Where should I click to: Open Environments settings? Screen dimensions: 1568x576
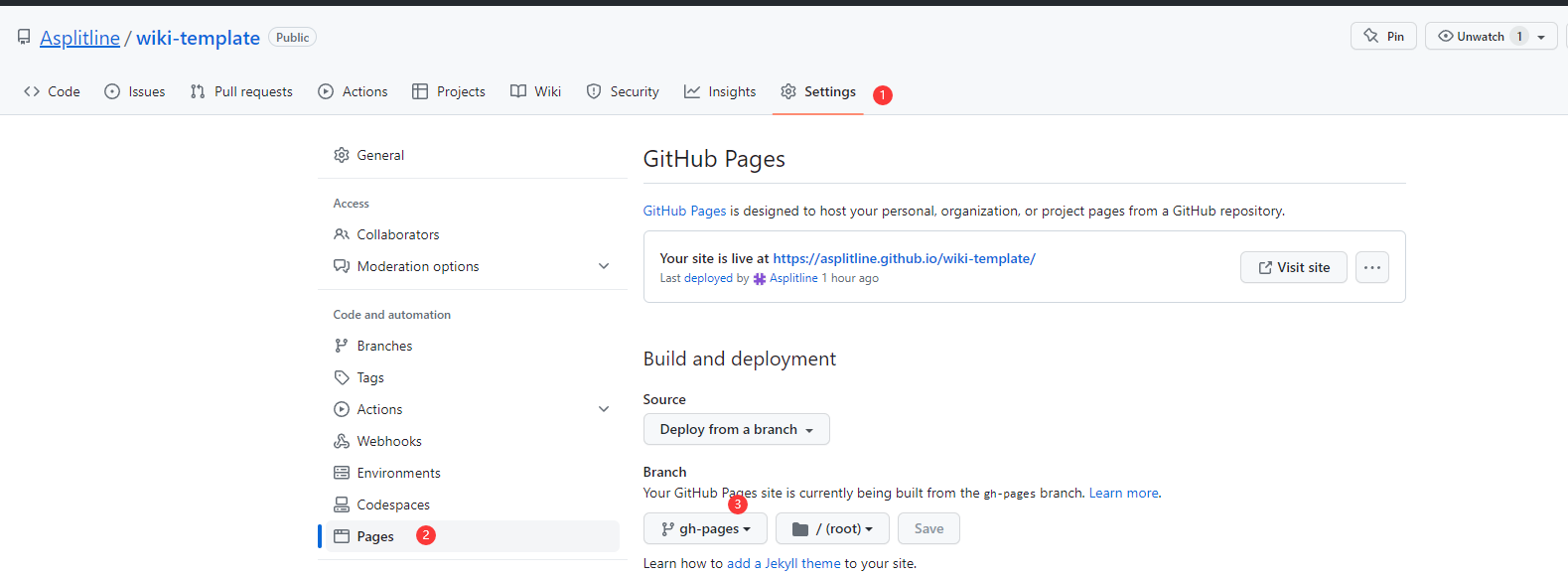tap(473, 473)
